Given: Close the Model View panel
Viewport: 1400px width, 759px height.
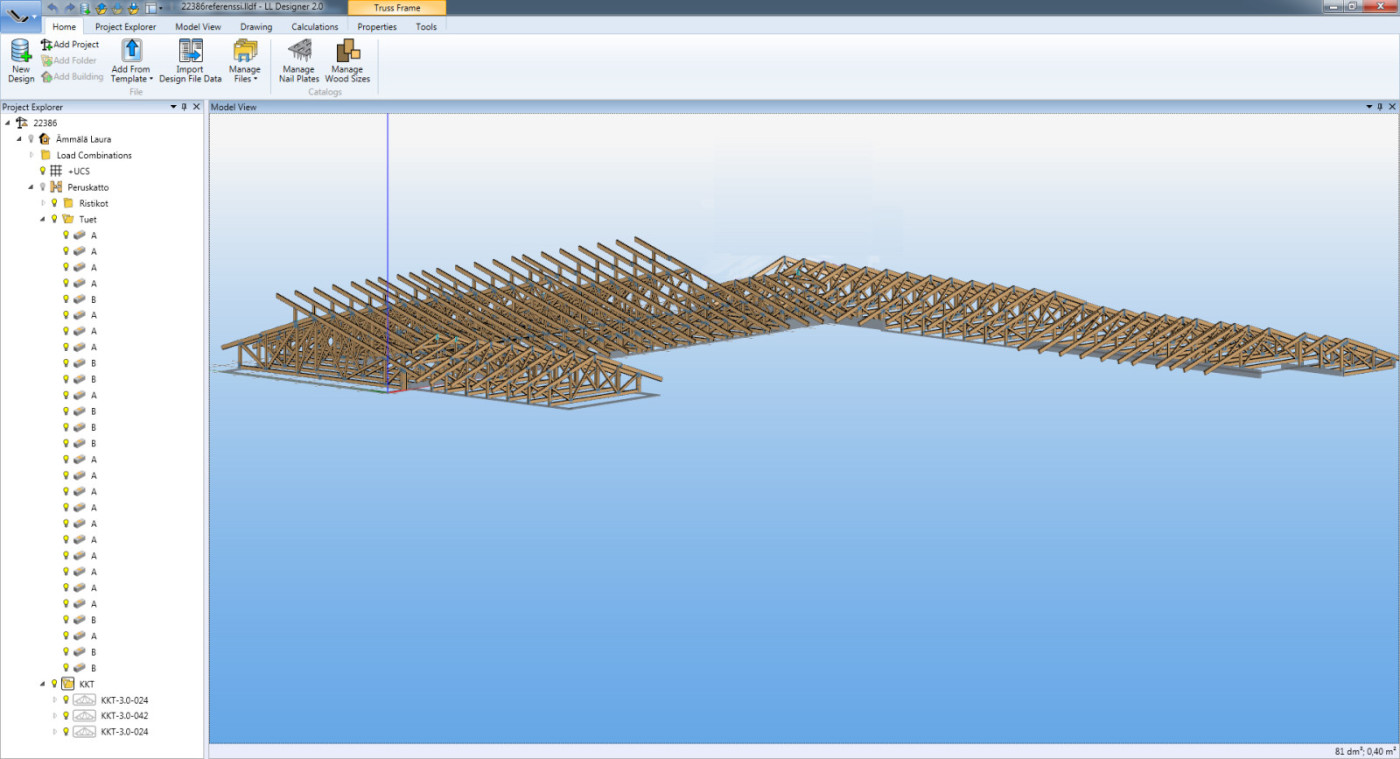Looking at the screenshot, I should (1392, 107).
